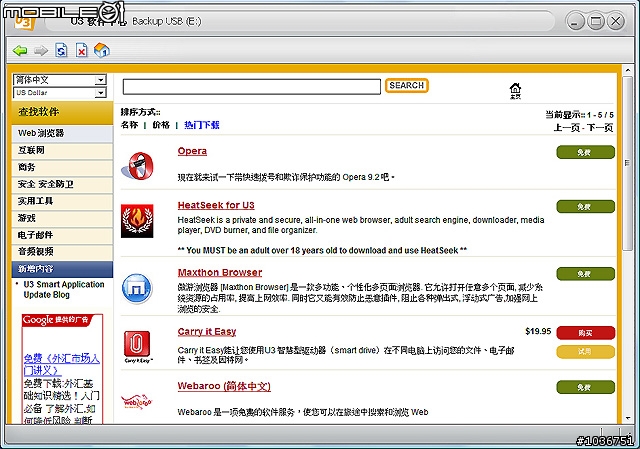Refresh the page using the toolbar icon
Screen dimensions: 640x449
(61, 50)
